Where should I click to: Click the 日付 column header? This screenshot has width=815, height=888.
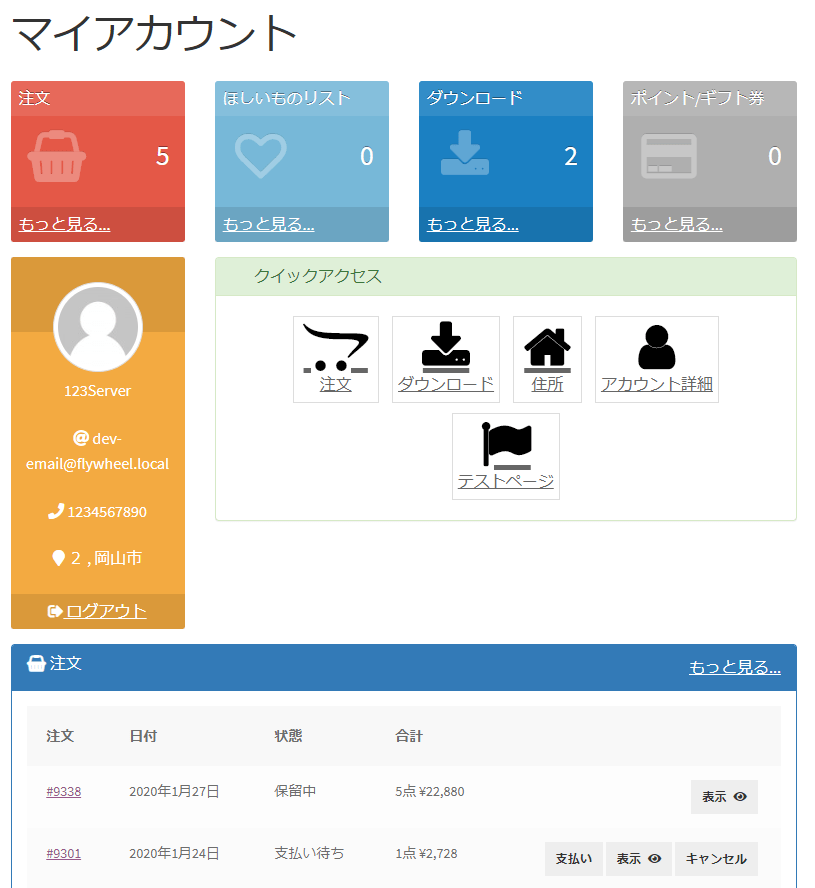click(x=143, y=736)
